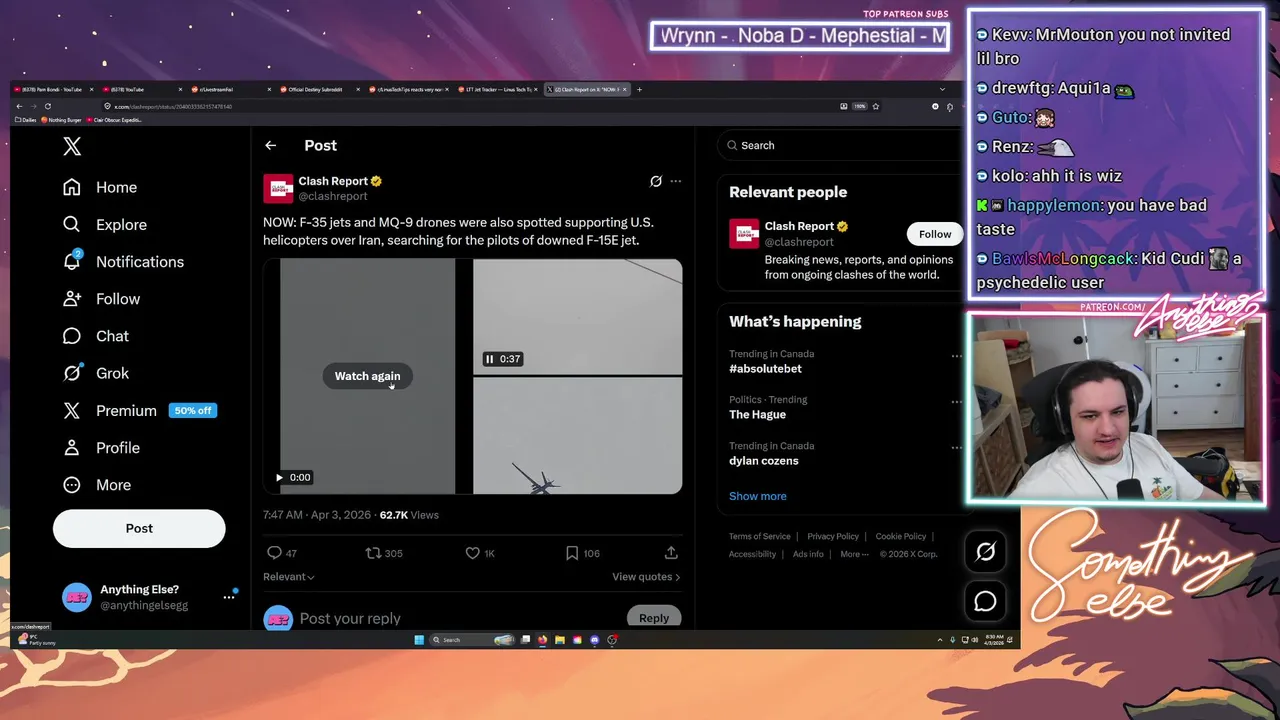The width and height of the screenshot is (1280, 720).
Task: Follow Clash Report in Relevant people
Action: 935,234
